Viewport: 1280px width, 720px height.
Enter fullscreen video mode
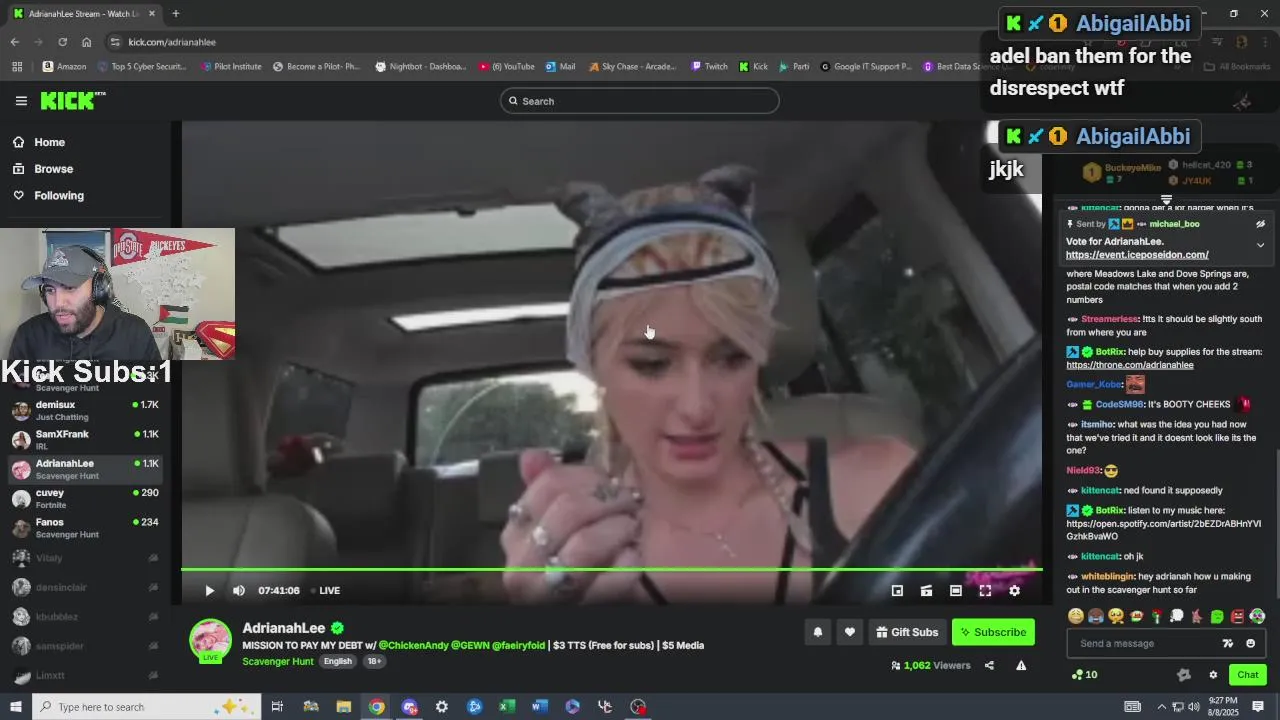pyautogui.click(x=985, y=591)
